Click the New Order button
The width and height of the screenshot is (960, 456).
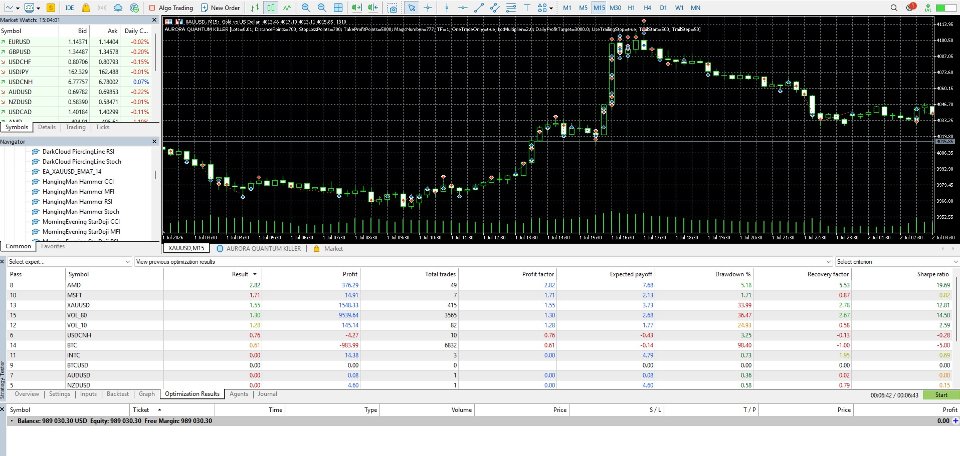(220, 8)
